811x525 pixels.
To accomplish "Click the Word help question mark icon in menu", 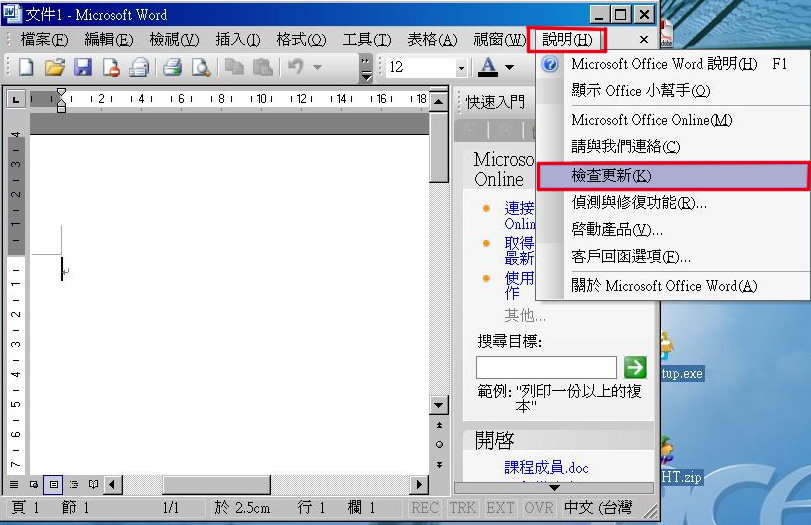I will click(x=550, y=64).
